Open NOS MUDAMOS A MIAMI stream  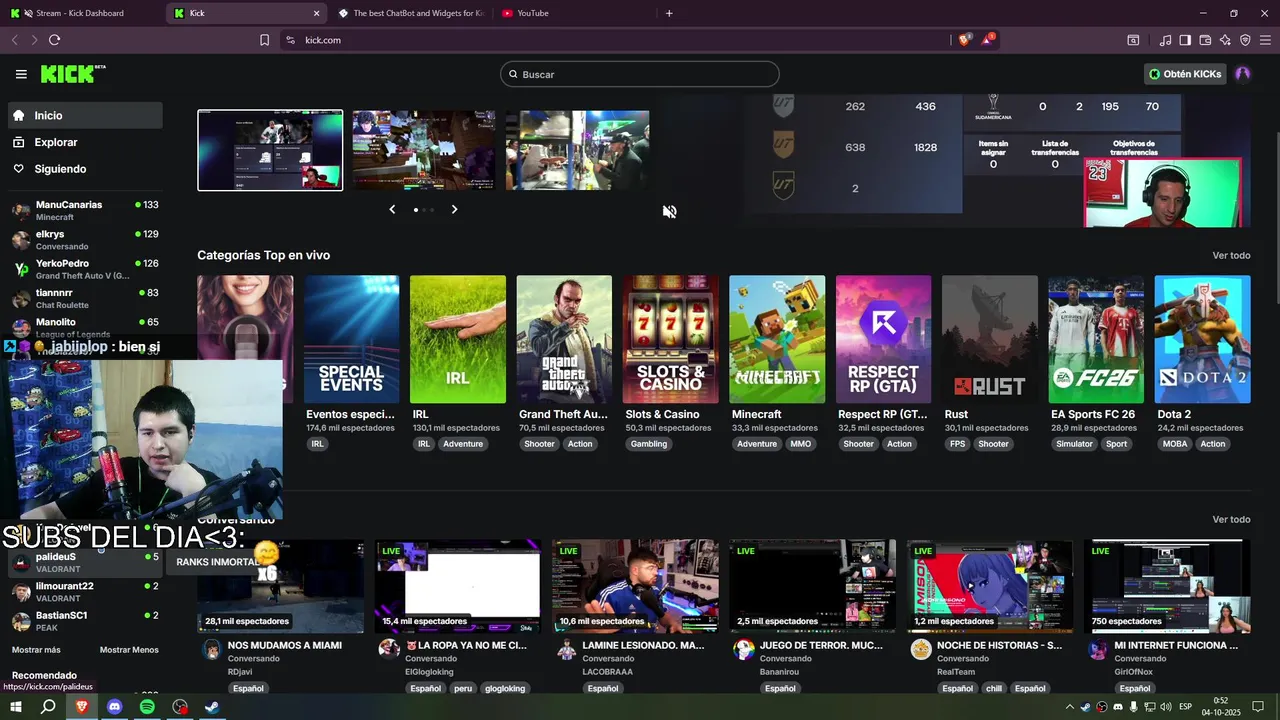[280, 586]
